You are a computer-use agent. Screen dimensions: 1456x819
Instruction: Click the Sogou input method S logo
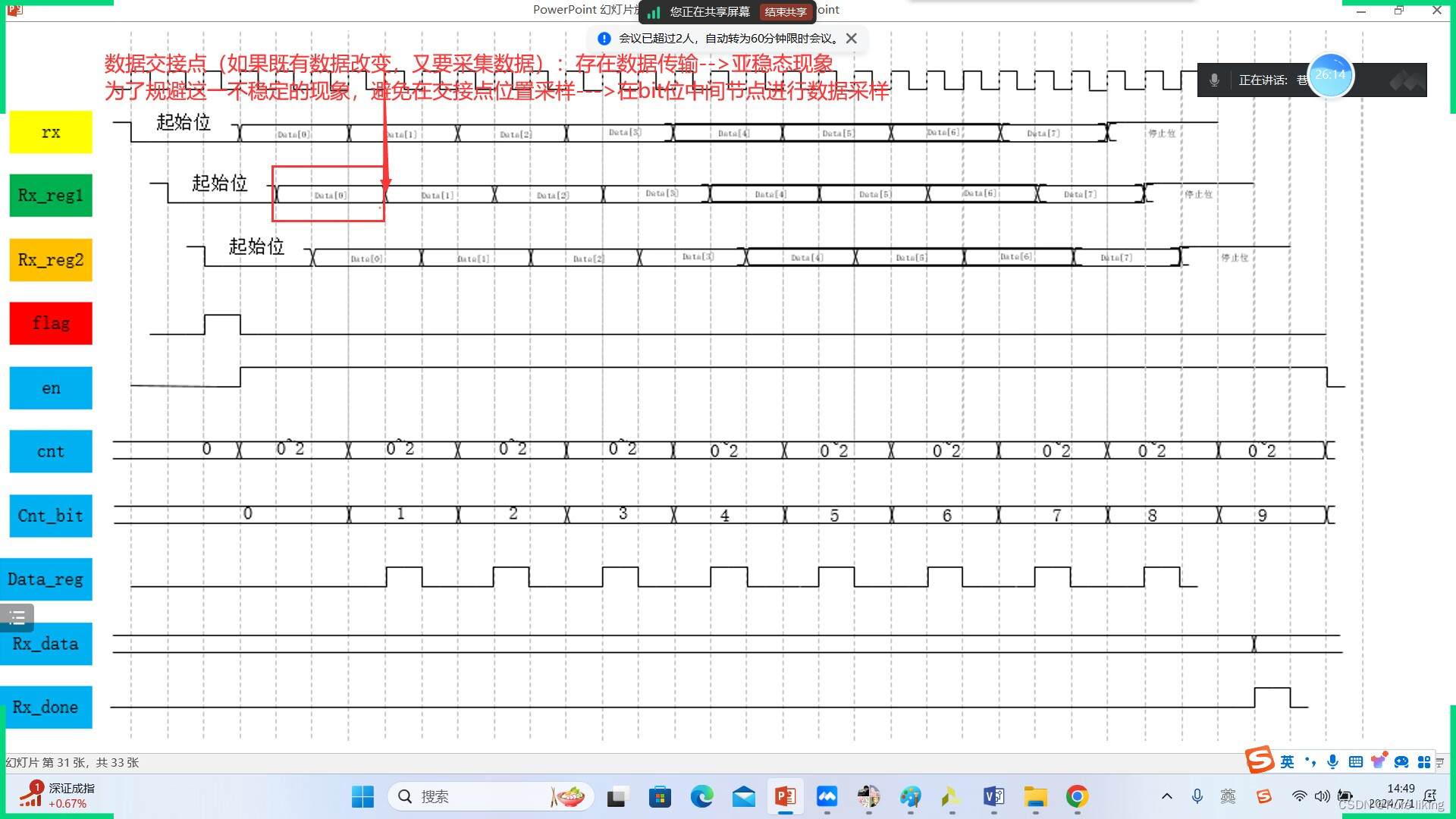pyautogui.click(x=1260, y=760)
